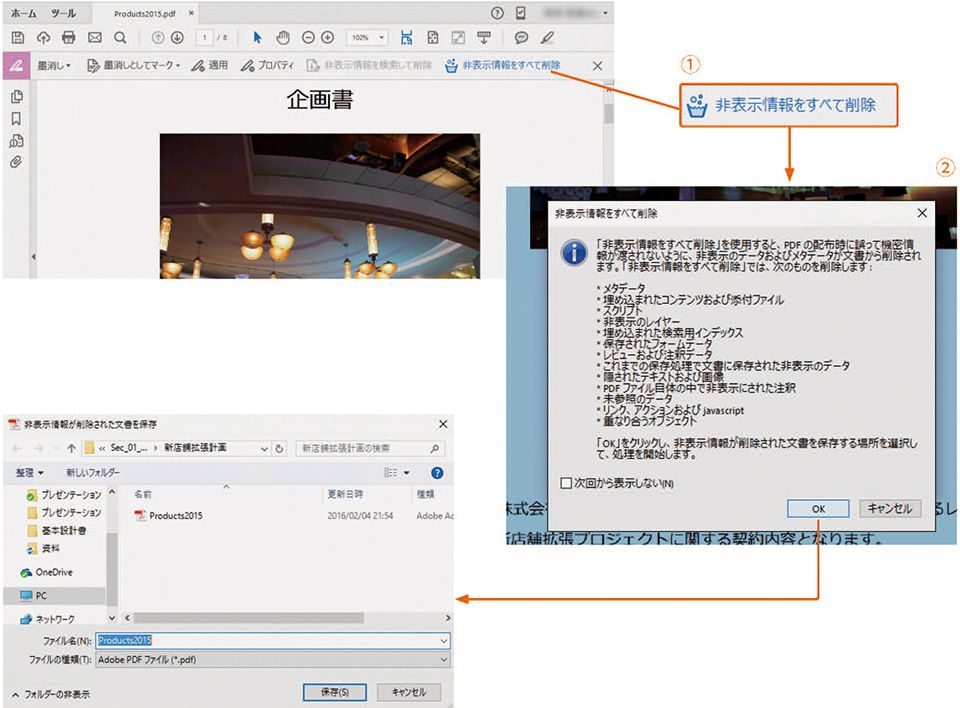Image resolution: width=960 pixels, height=708 pixels.
Task: Switch to Products2015.pdf document tab
Action: (x=144, y=13)
